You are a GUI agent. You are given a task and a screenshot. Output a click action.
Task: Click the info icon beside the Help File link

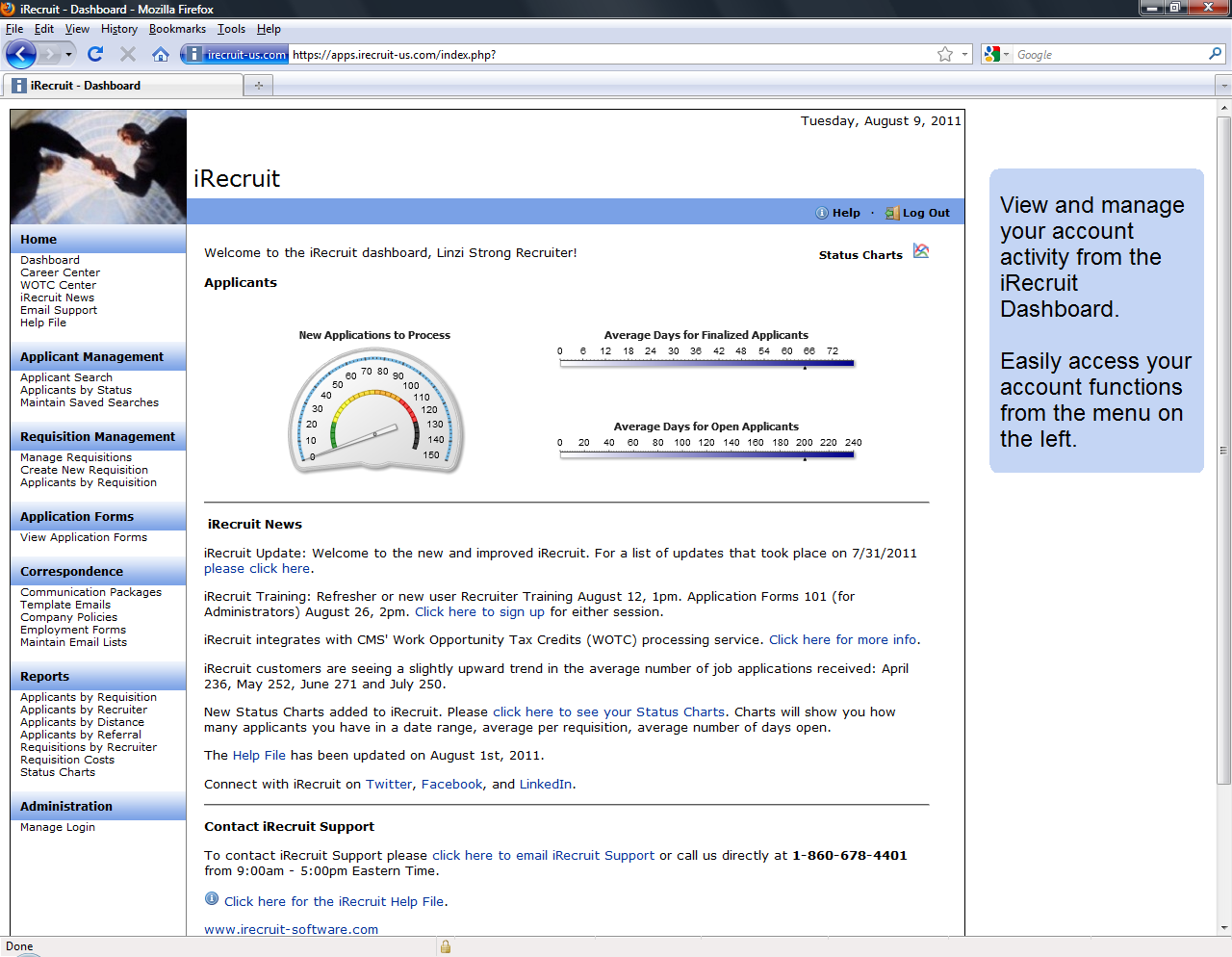(212, 898)
